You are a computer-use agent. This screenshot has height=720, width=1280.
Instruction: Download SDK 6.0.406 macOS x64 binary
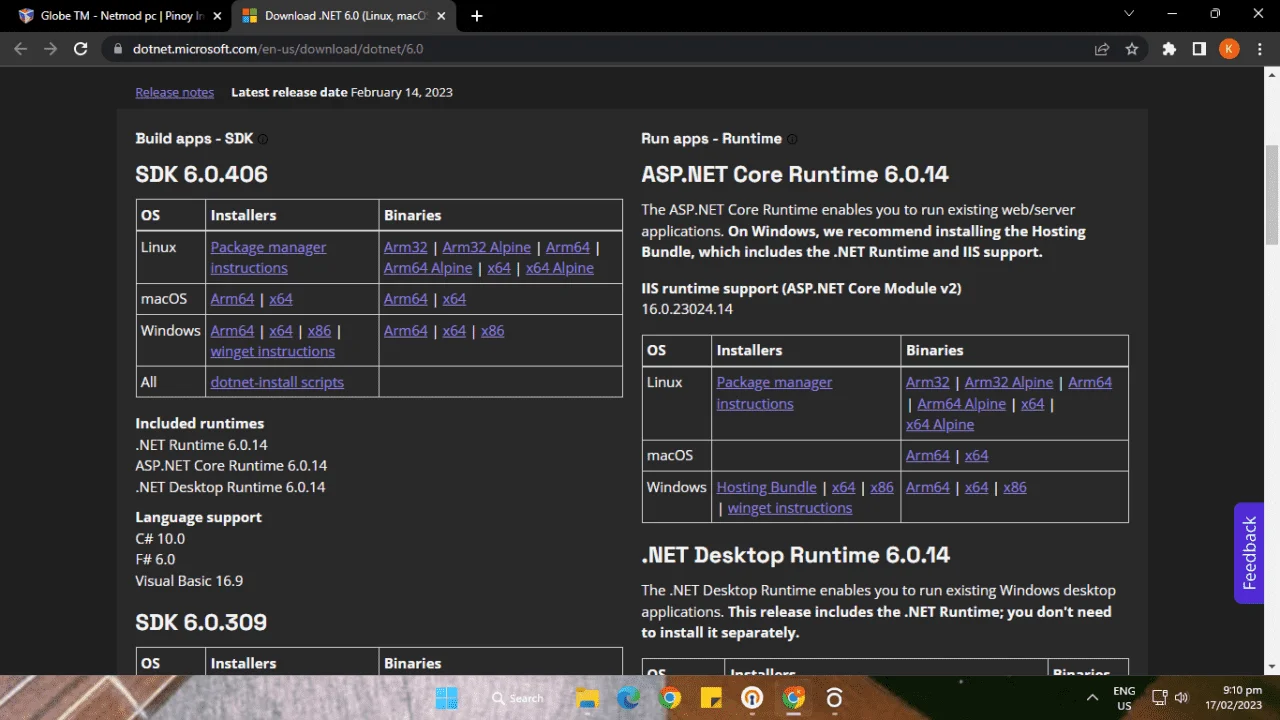pos(454,299)
